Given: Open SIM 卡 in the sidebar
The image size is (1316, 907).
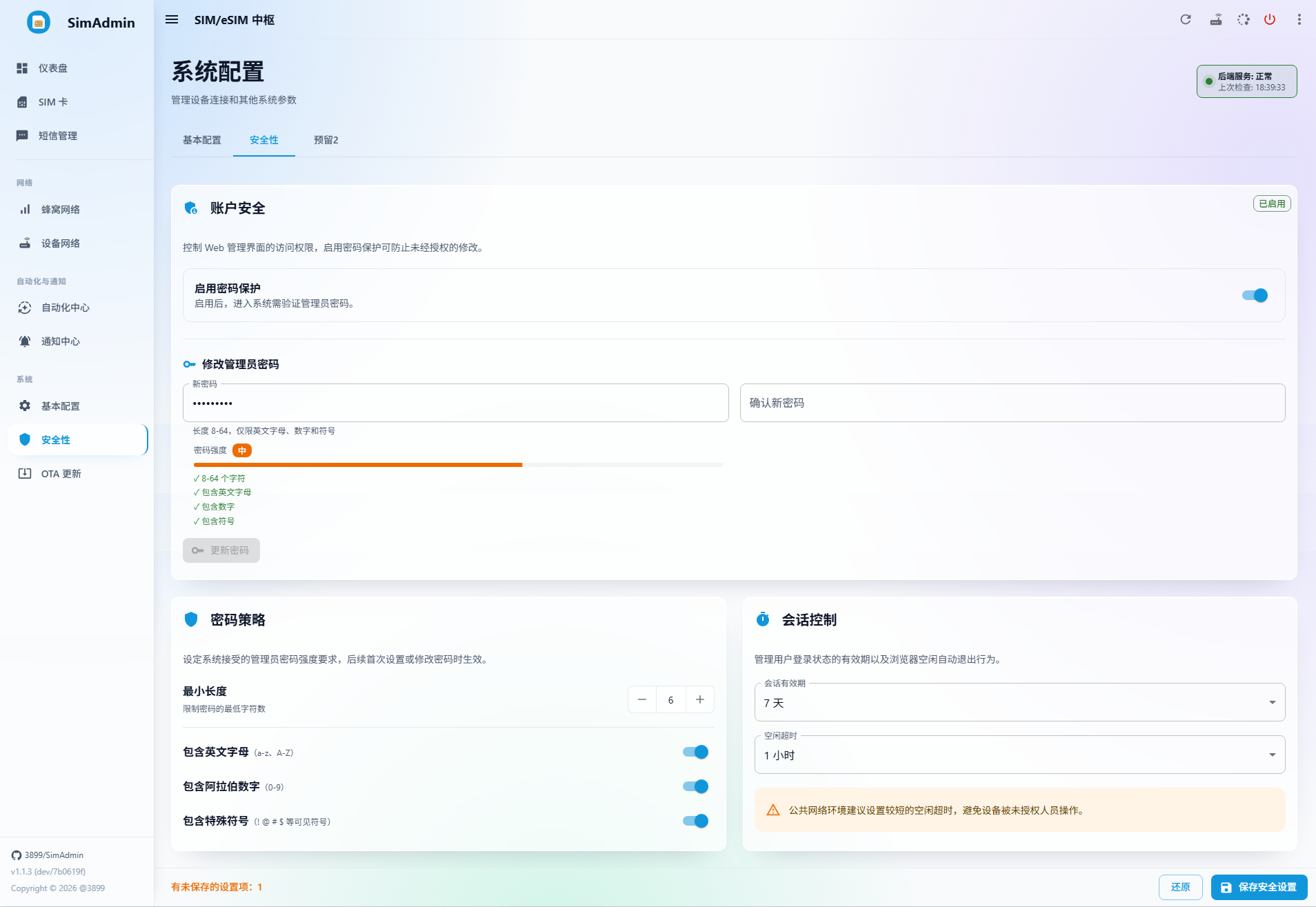Looking at the screenshot, I should [77, 102].
